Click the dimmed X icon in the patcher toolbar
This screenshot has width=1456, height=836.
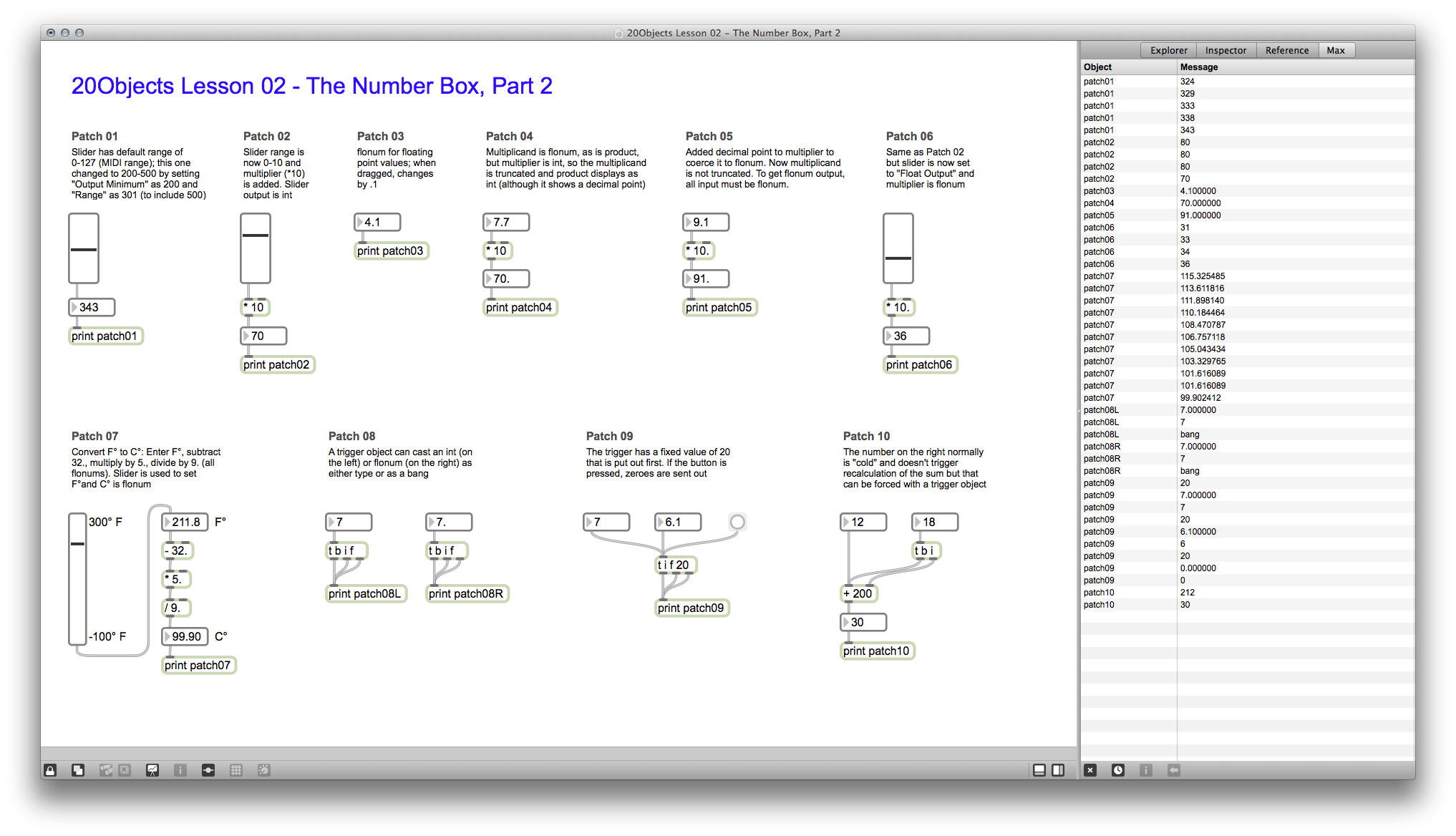coord(125,770)
